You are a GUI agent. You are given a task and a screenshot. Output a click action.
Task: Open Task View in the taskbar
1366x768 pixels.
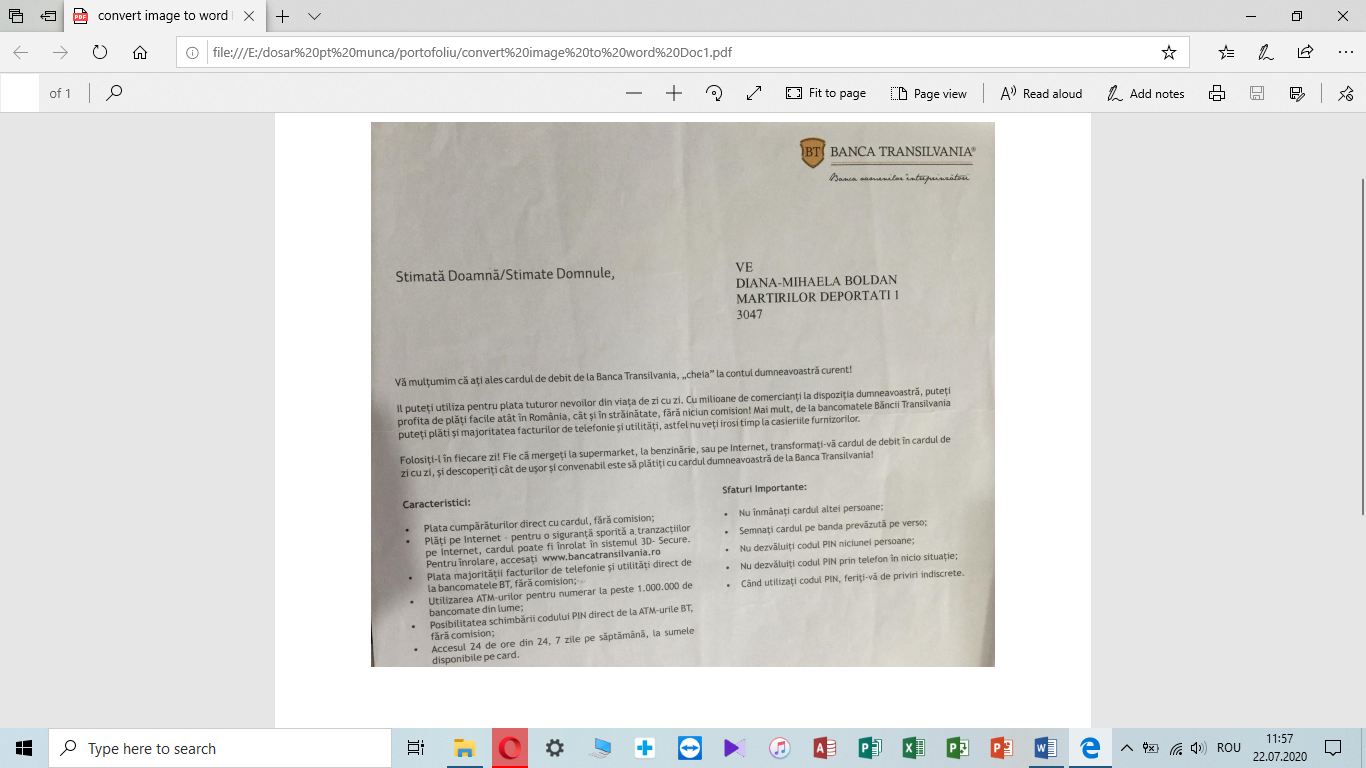(416, 748)
